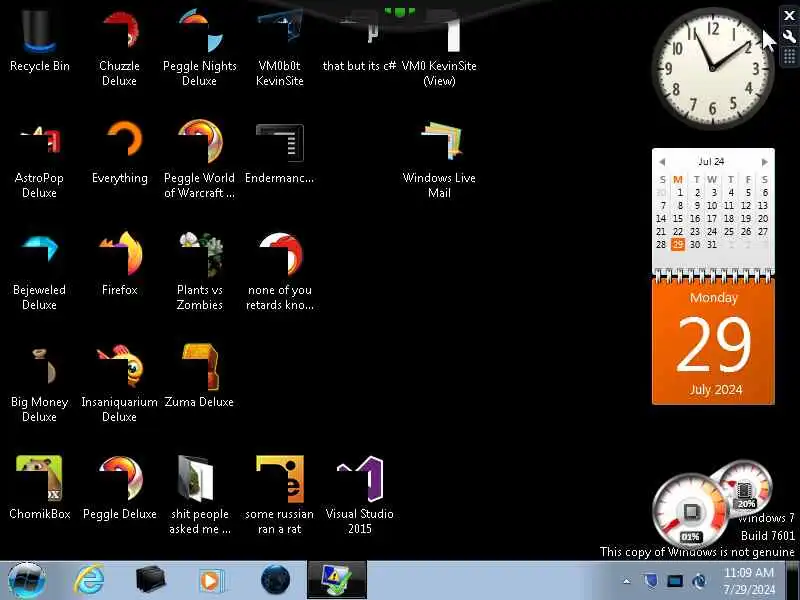Select the VM0 KevinSite (View) icon

point(439,48)
